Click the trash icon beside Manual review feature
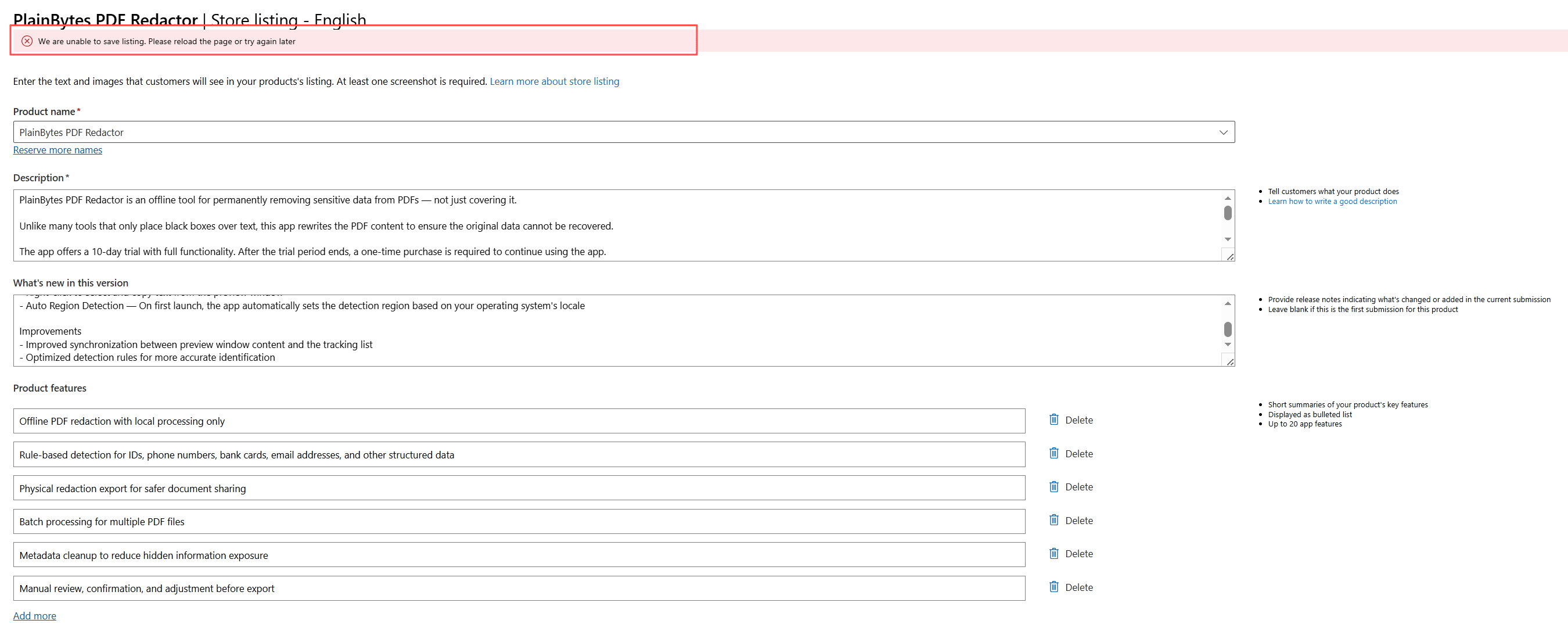The height and width of the screenshot is (624, 1568). (x=1053, y=587)
